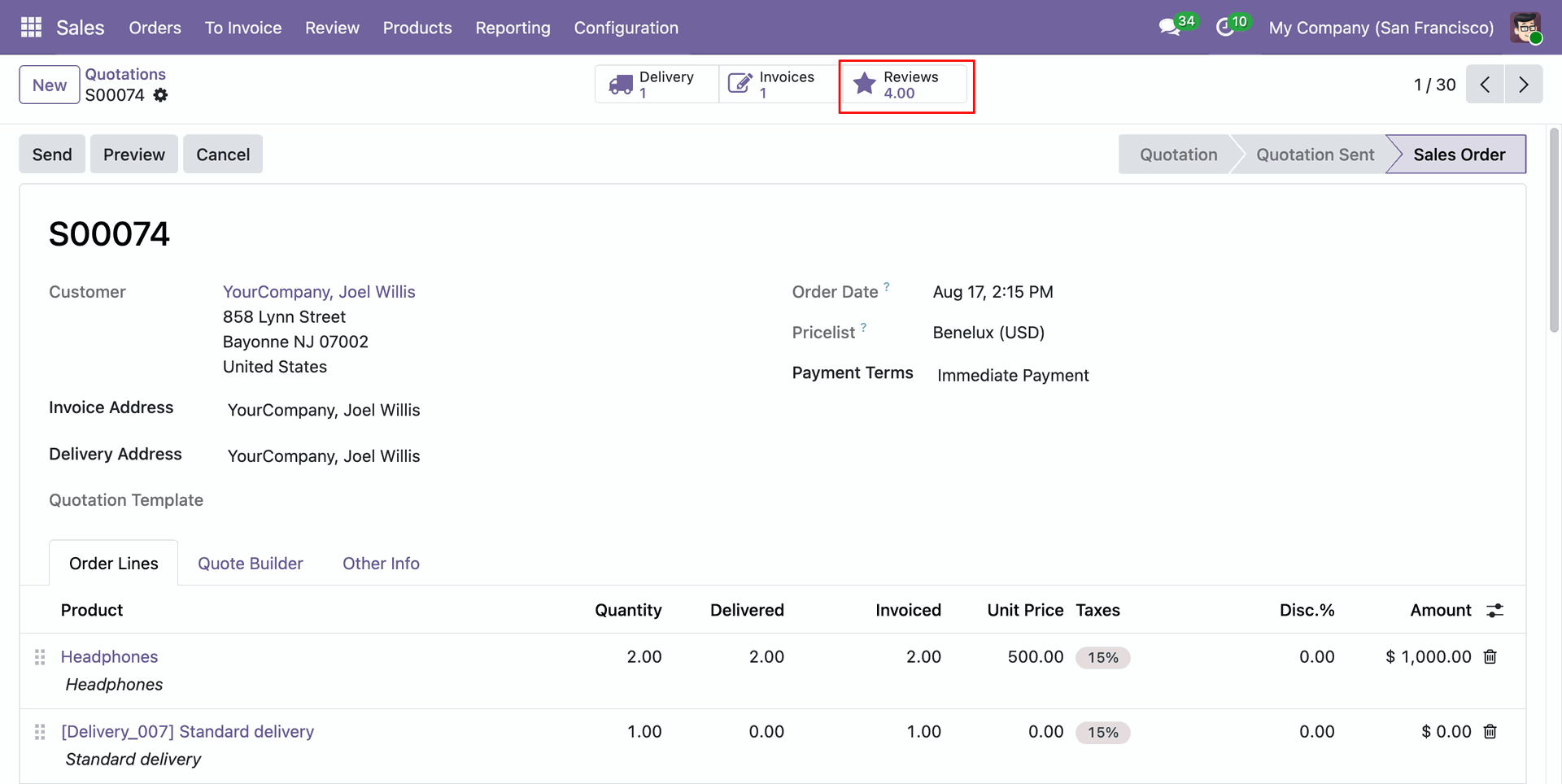Viewport: 1562px width, 784px height.
Task: Click the Standard delivery description text
Action: (x=133, y=760)
